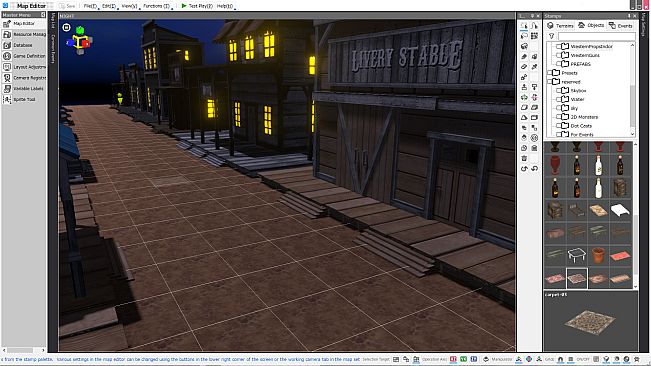Viewport: 651px width, 366px height.
Task: Open the Layout Adjustment tool
Action: click(x=24, y=67)
